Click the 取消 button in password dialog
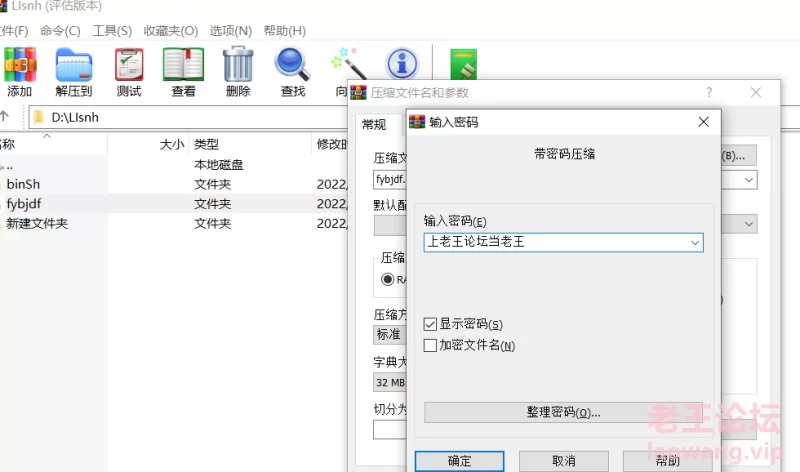Screen dimensions: 800x472 click(x=563, y=461)
